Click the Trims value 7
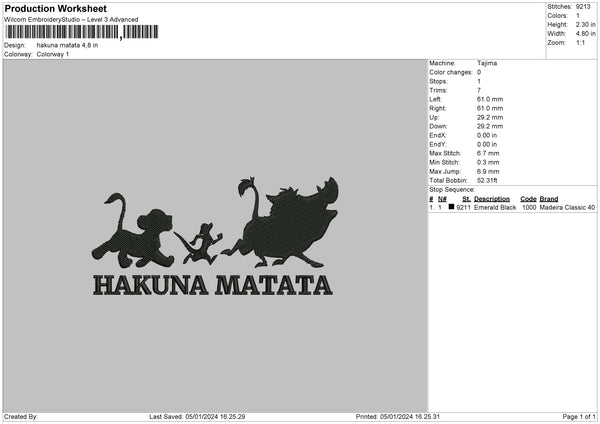600x424 pixels. click(x=479, y=90)
